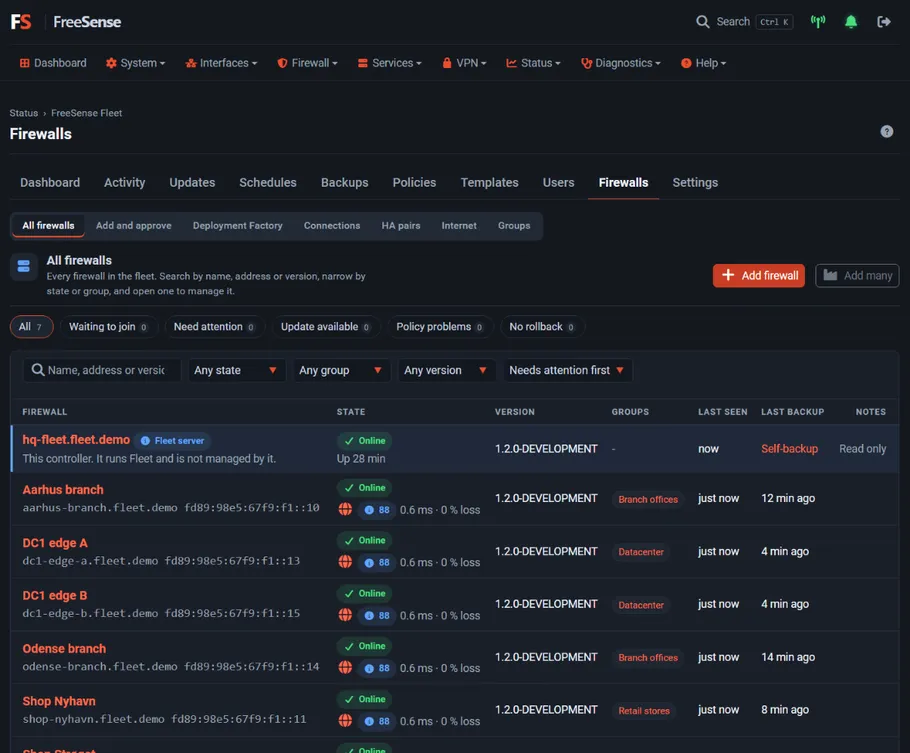Expand the Status menu
The height and width of the screenshot is (753, 910).
click(x=533, y=63)
